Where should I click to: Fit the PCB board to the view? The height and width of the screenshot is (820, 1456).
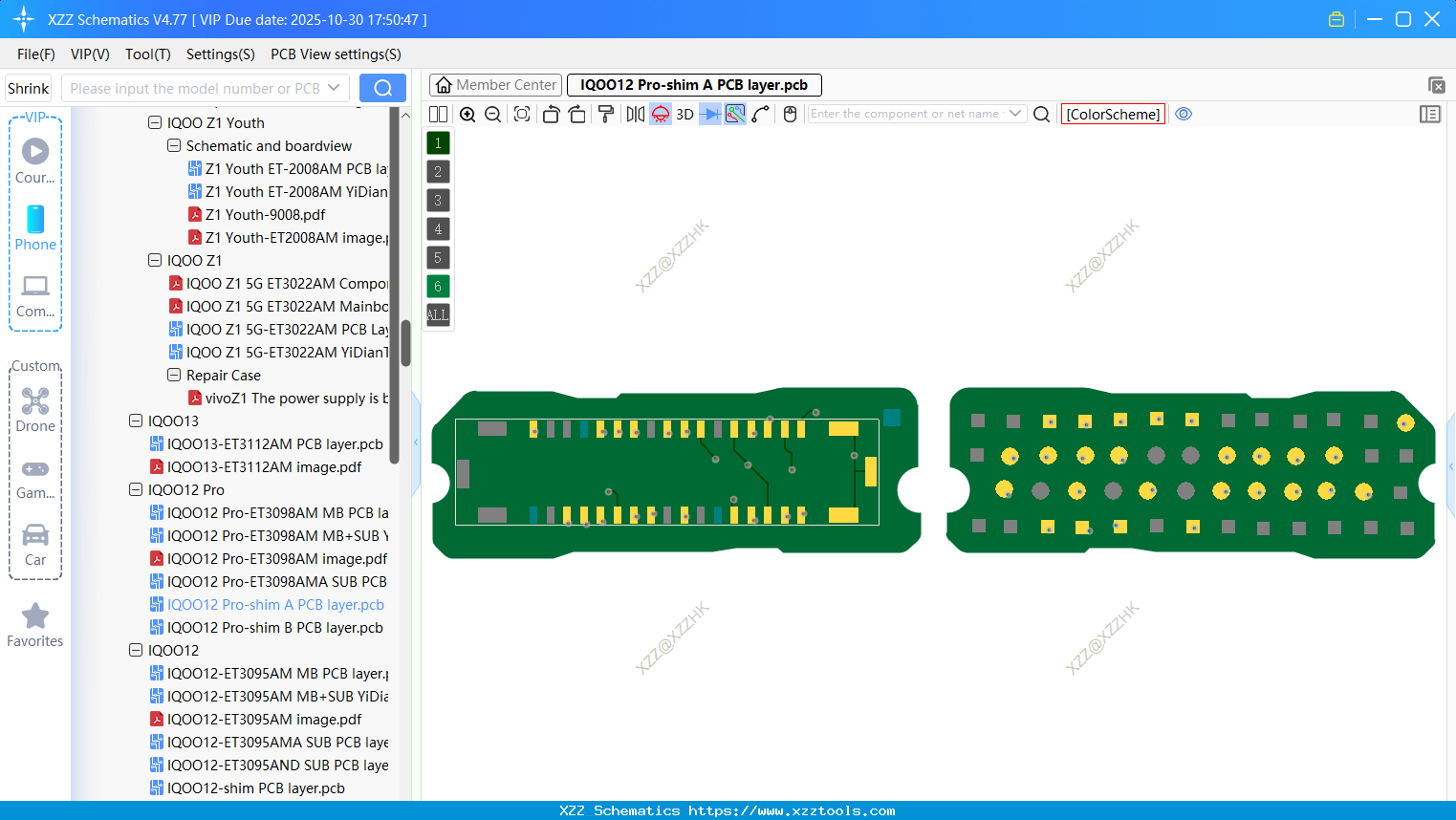click(522, 114)
